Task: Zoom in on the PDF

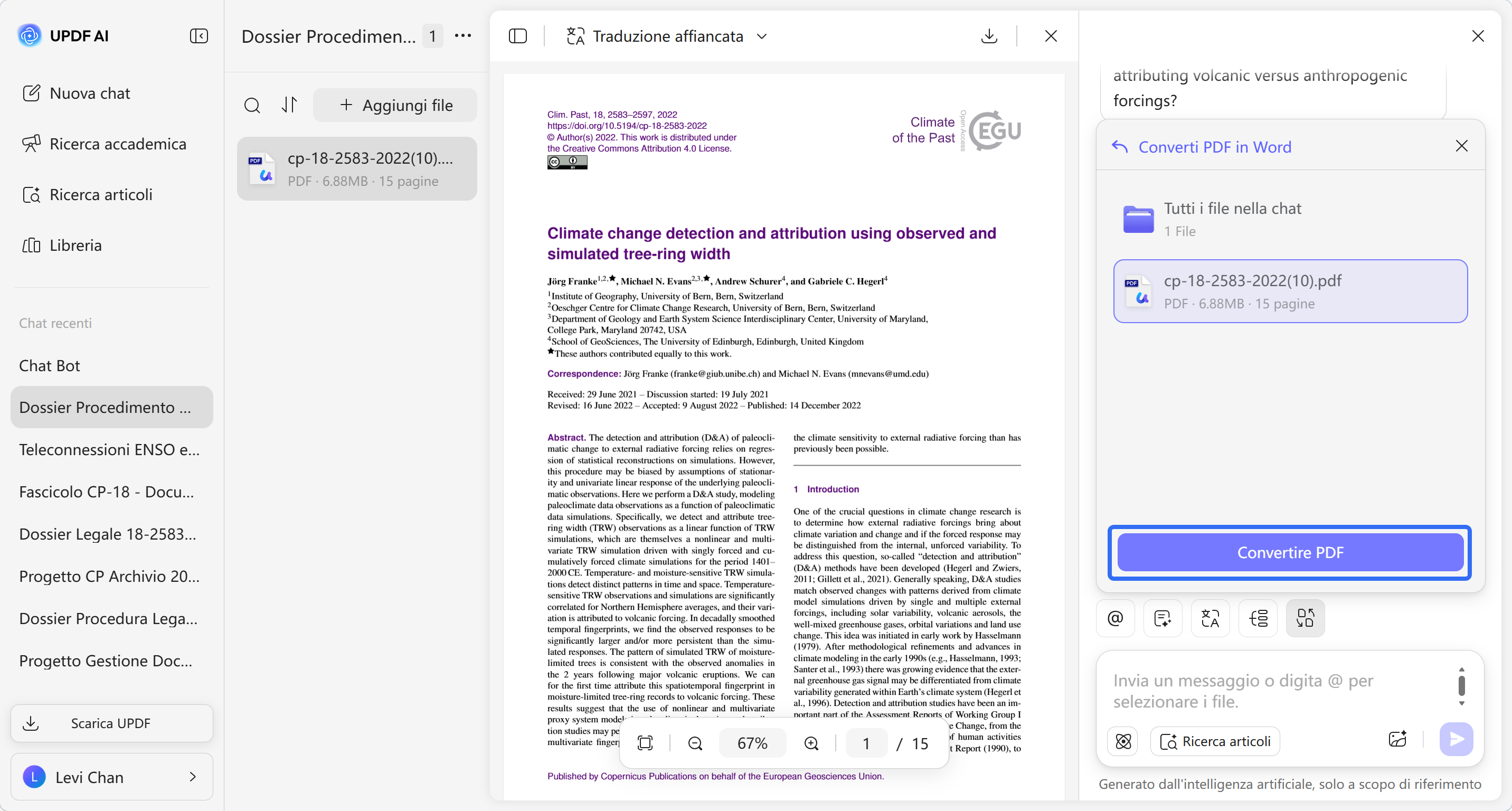Action: [x=811, y=743]
